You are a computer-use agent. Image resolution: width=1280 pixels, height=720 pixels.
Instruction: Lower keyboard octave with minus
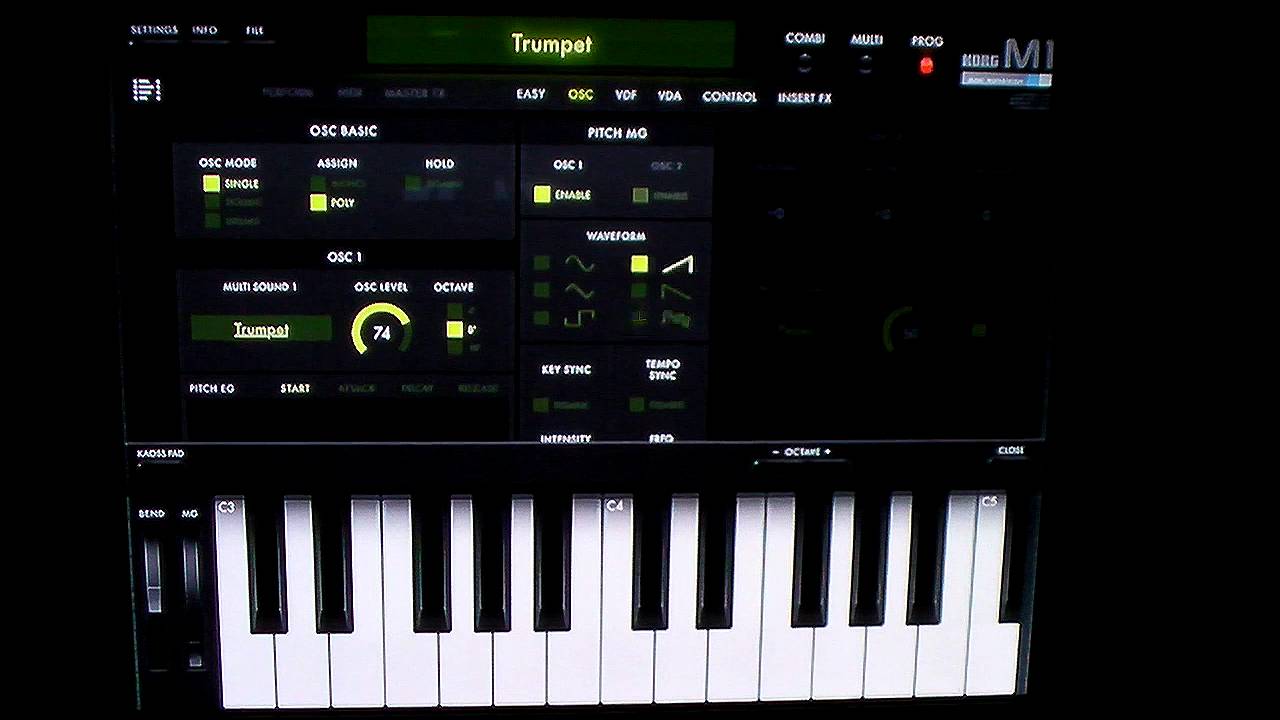[776, 452]
